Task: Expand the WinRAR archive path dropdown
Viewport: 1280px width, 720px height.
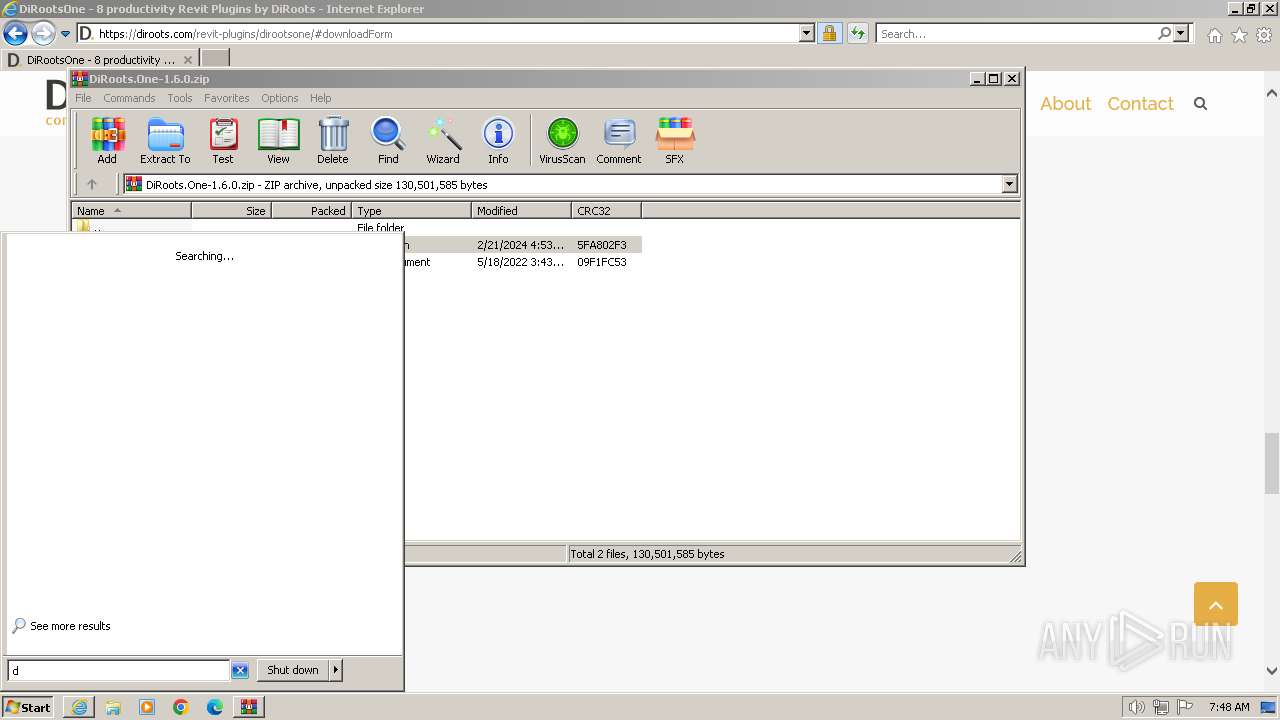Action: point(1009,184)
